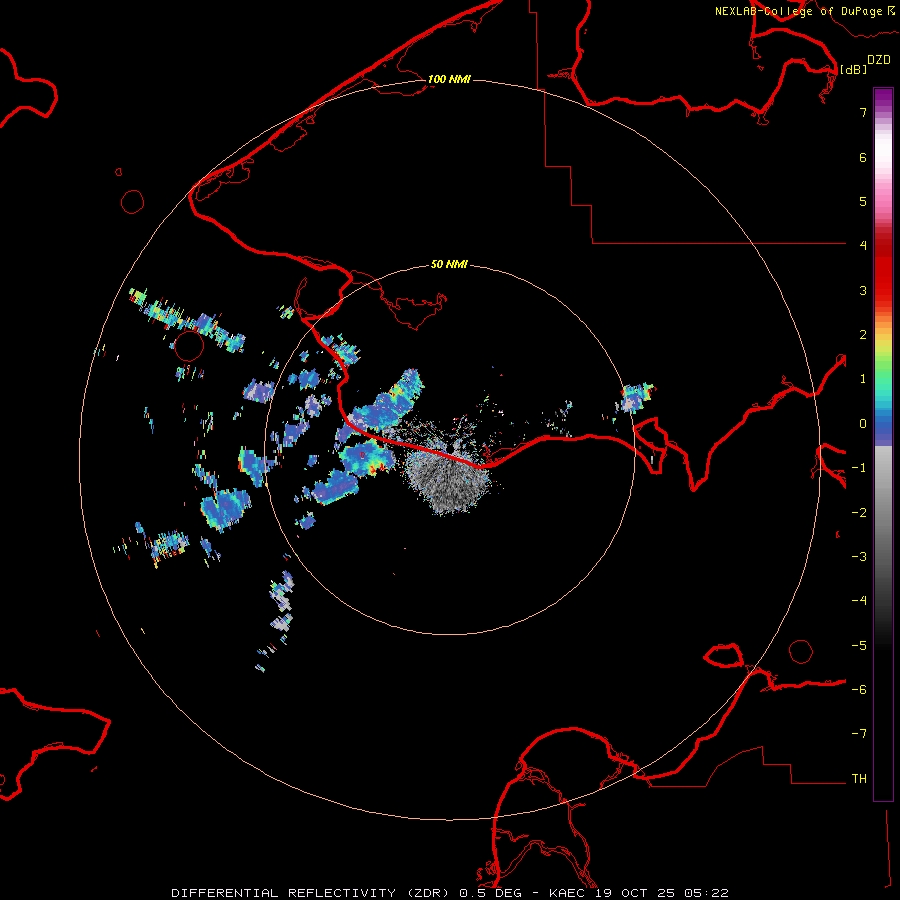Click the DIFFERENTIAL REFLECTIVITY caption words
Image resolution: width=900 pixels, height=900 pixels.
tap(283, 893)
